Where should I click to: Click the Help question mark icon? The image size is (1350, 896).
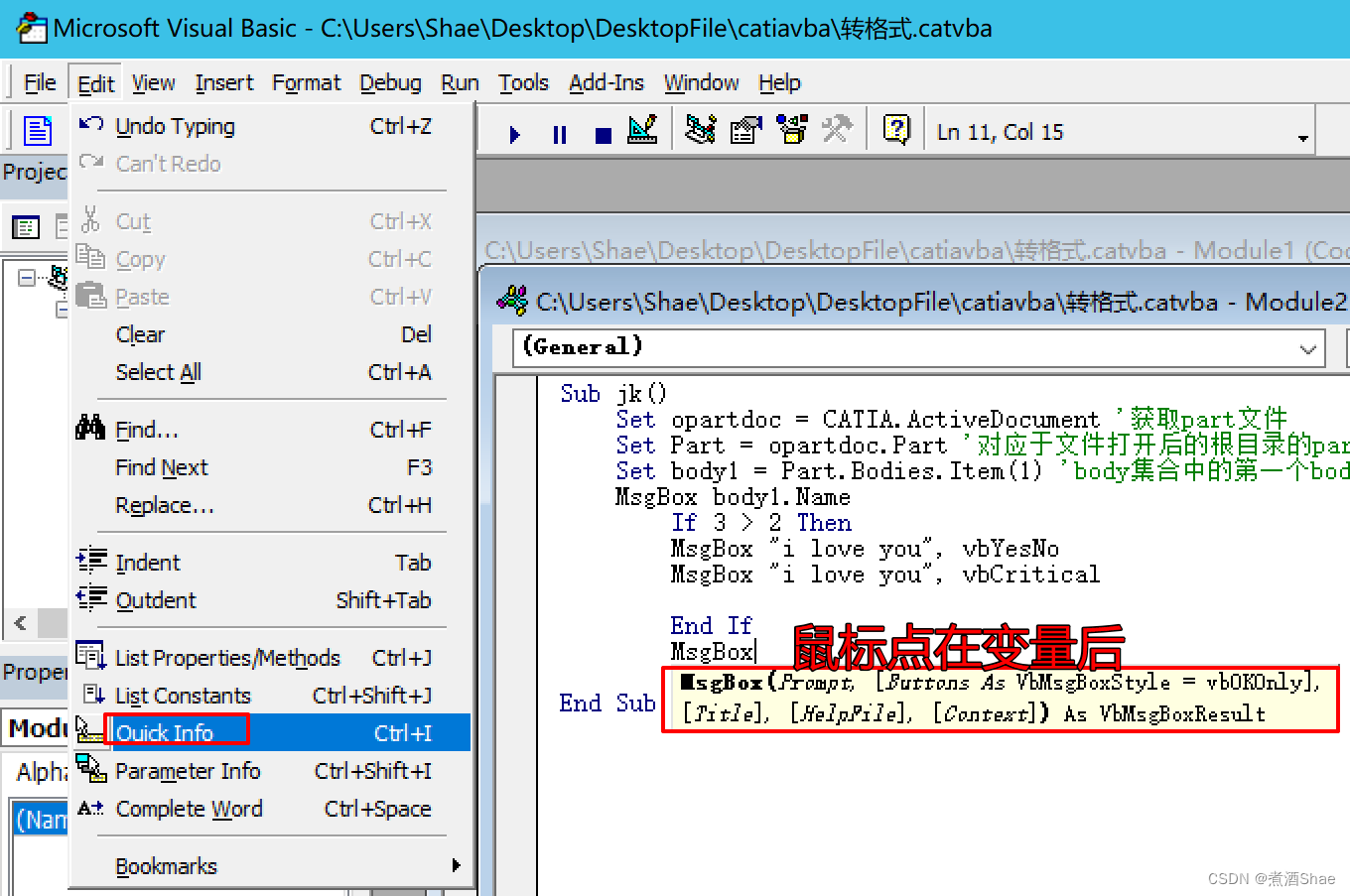[x=896, y=130]
